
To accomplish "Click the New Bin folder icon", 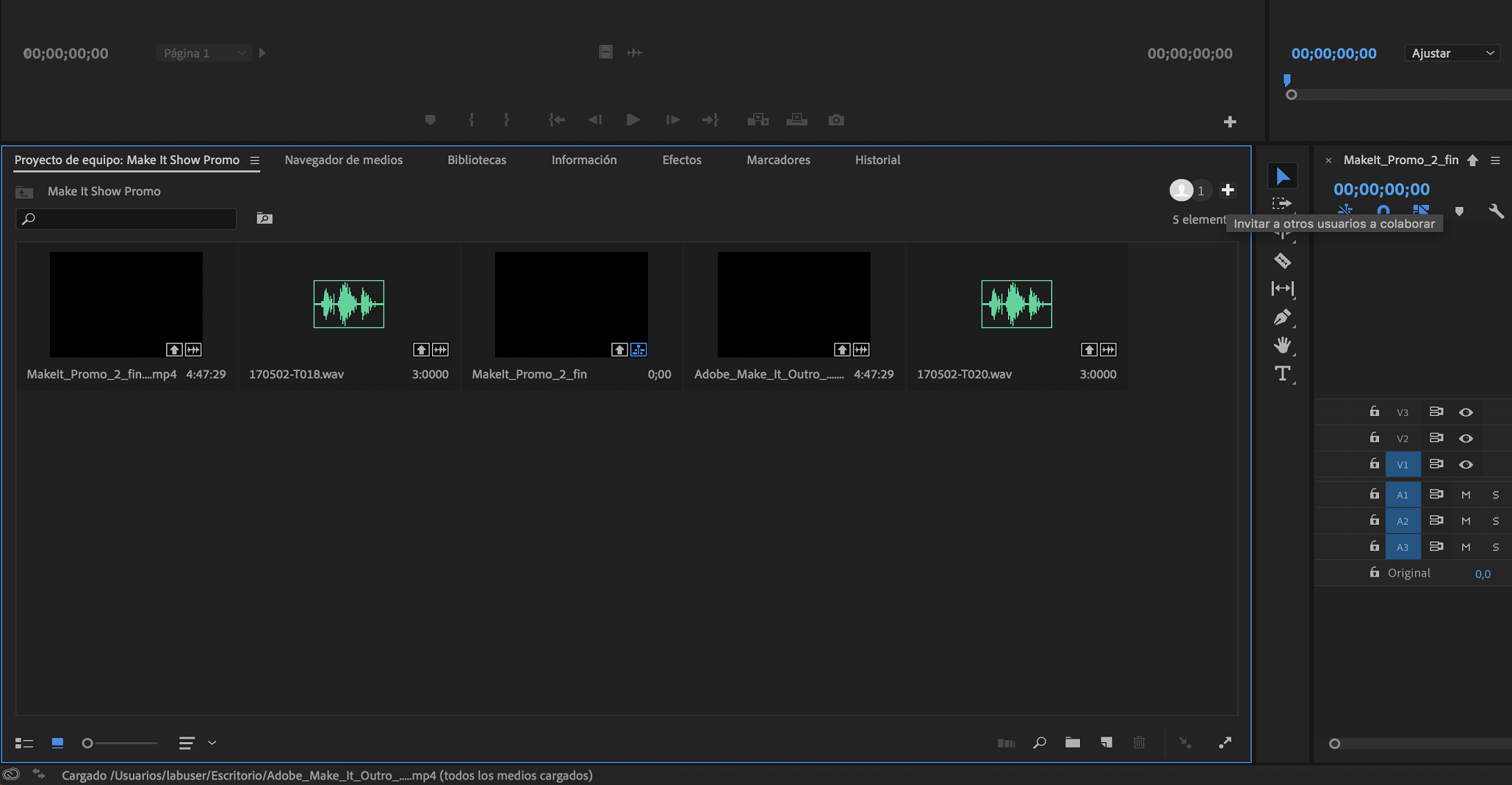I will [1072, 743].
